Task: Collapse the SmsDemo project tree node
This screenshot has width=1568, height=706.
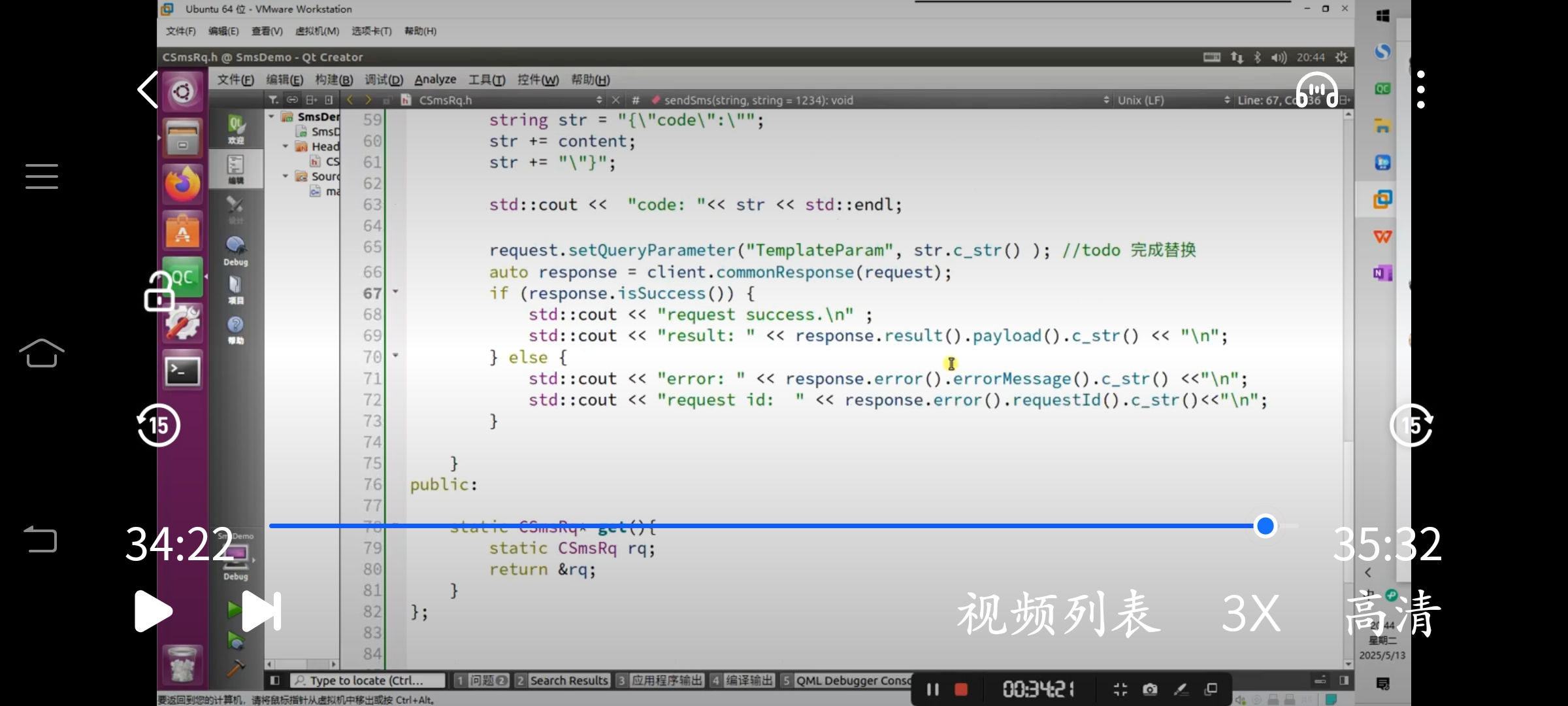Action: pos(271,116)
